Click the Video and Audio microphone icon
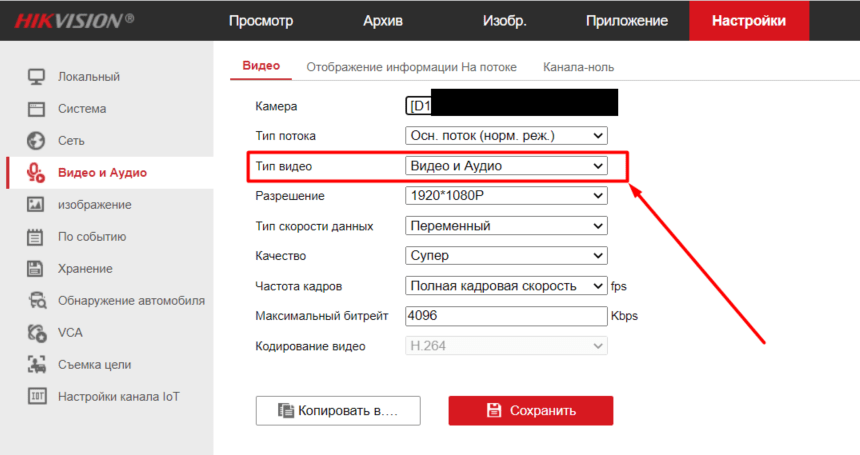The image size is (860, 455). click(x=37, y=173)
